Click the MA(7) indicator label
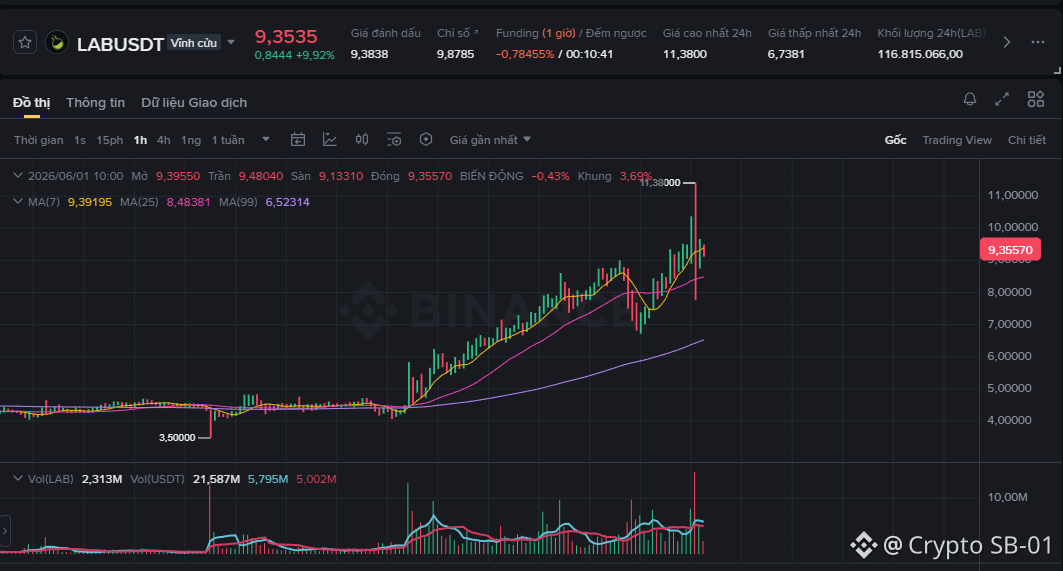The width and height of the screenshot is (1063, 571). [44, 202]
